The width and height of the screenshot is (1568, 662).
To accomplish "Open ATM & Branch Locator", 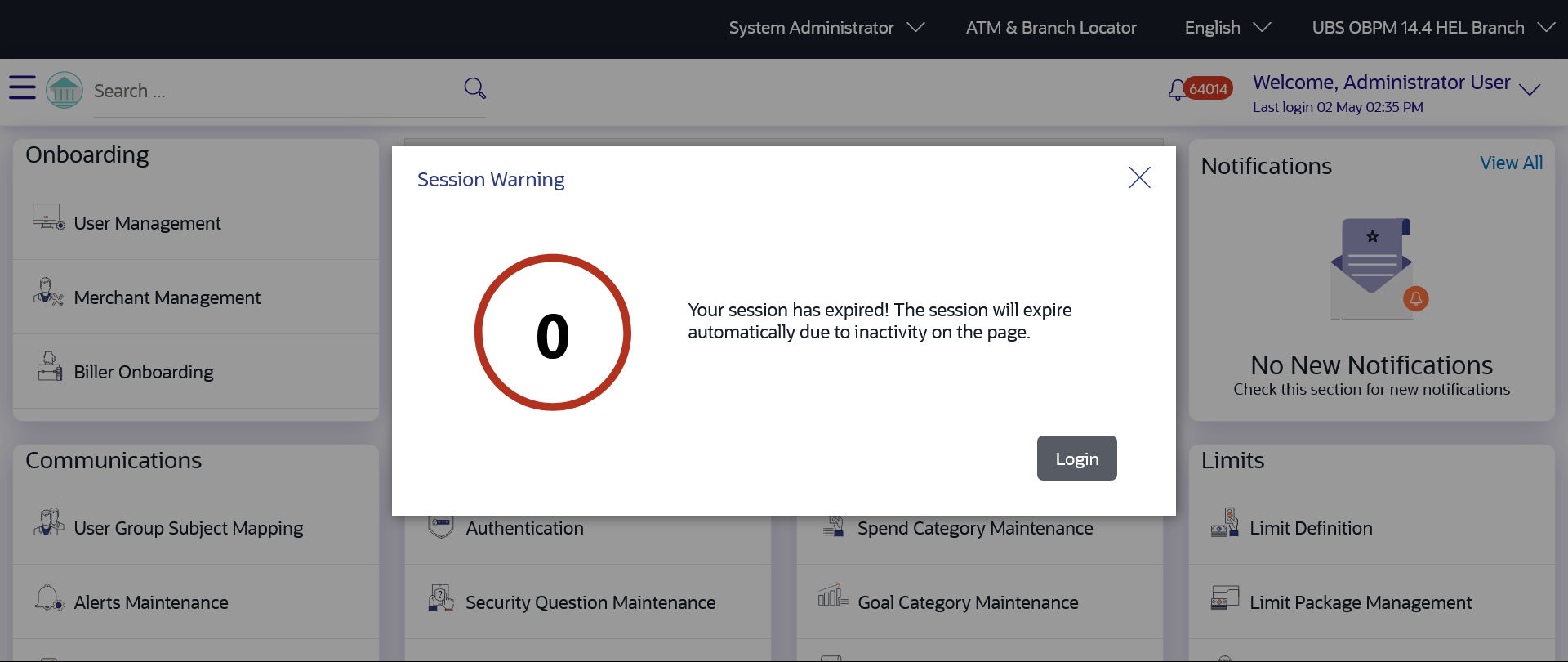I will [1051, 28].
